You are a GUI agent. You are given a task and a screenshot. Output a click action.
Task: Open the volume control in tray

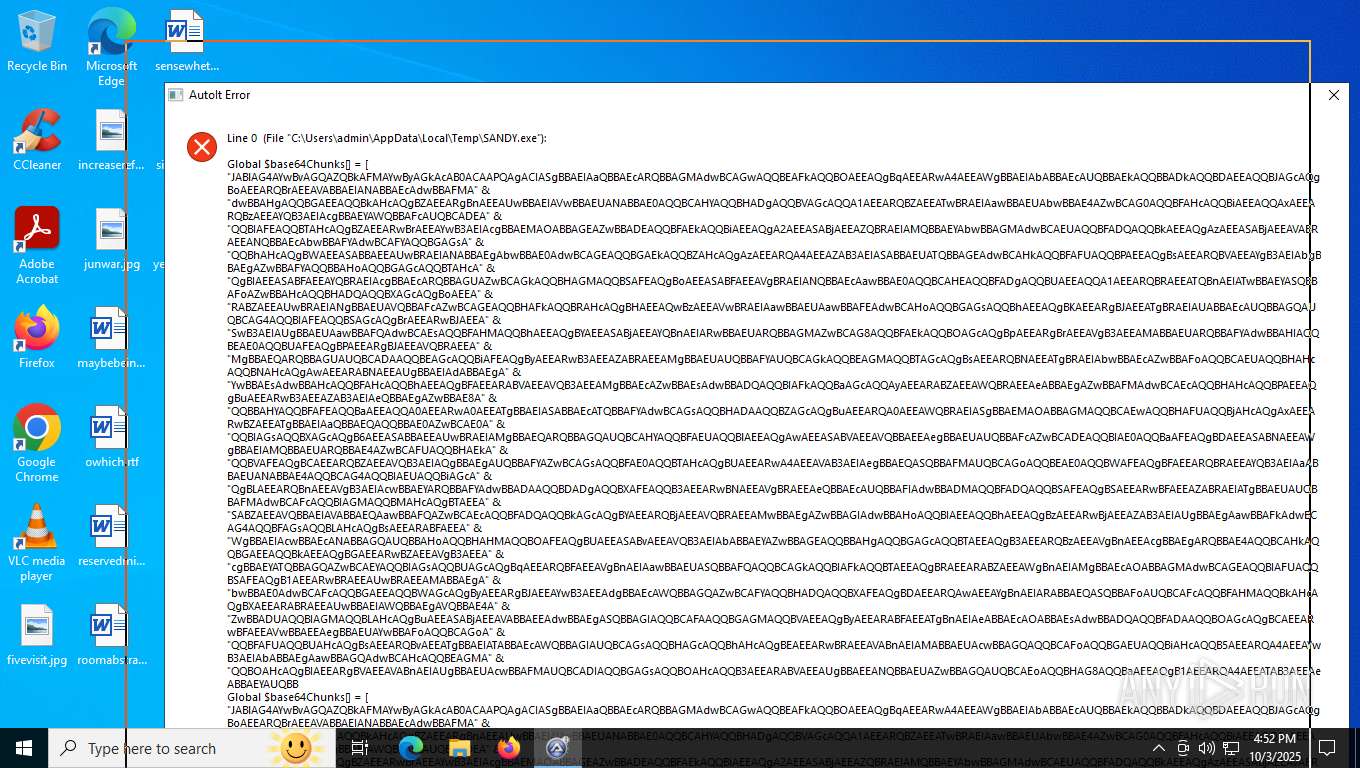click(1206, 748)
